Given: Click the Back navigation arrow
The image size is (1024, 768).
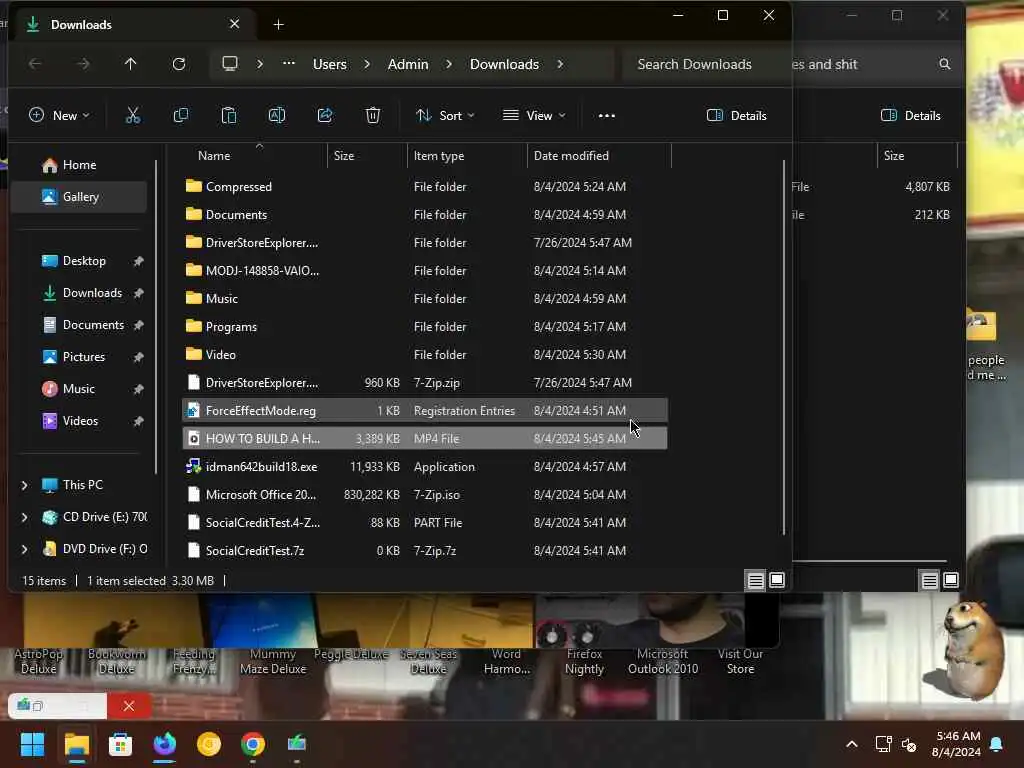Looking at the screenshot, I should coord(35,64).
